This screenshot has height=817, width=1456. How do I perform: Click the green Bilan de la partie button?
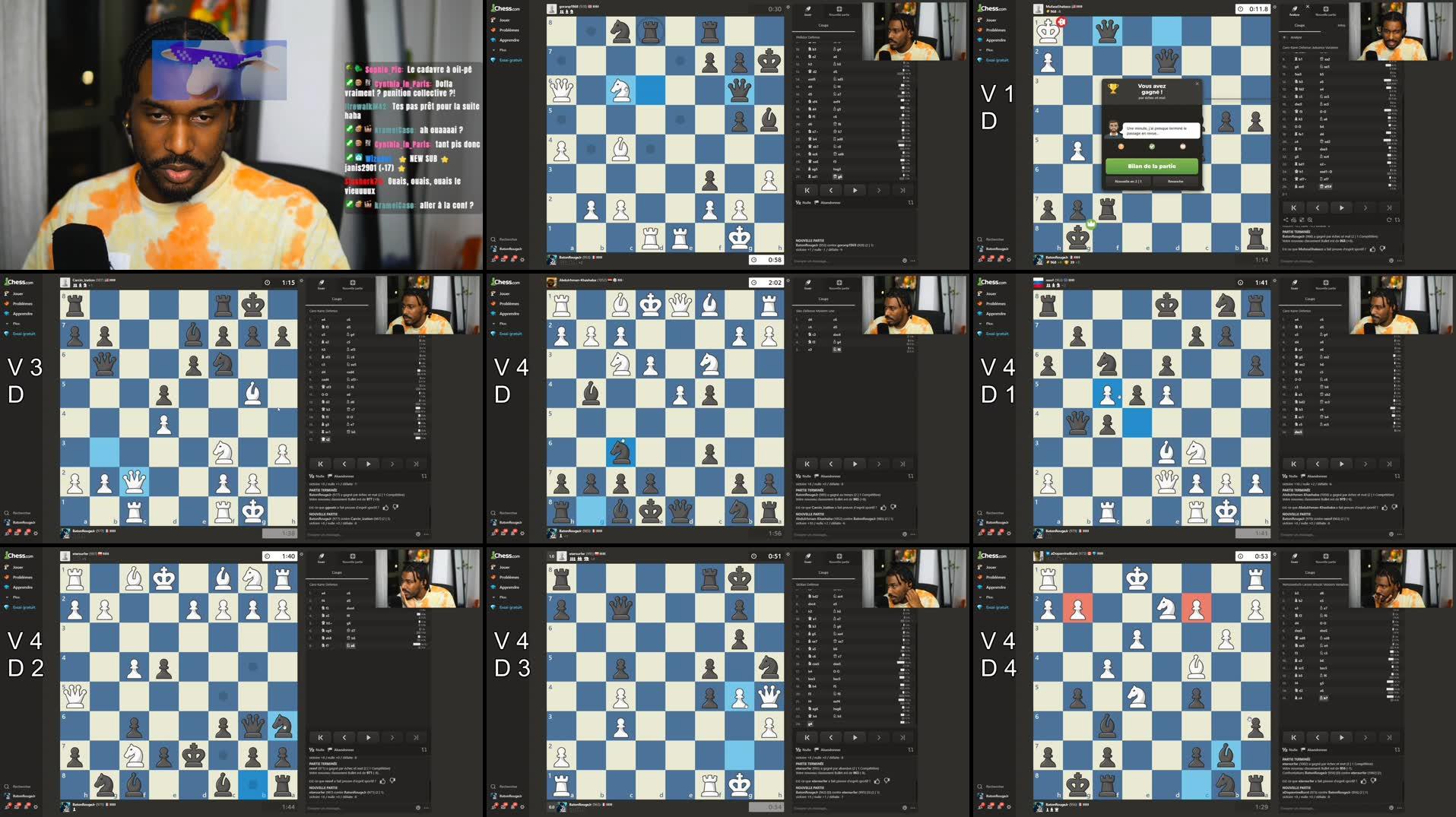click(1152, 166)
